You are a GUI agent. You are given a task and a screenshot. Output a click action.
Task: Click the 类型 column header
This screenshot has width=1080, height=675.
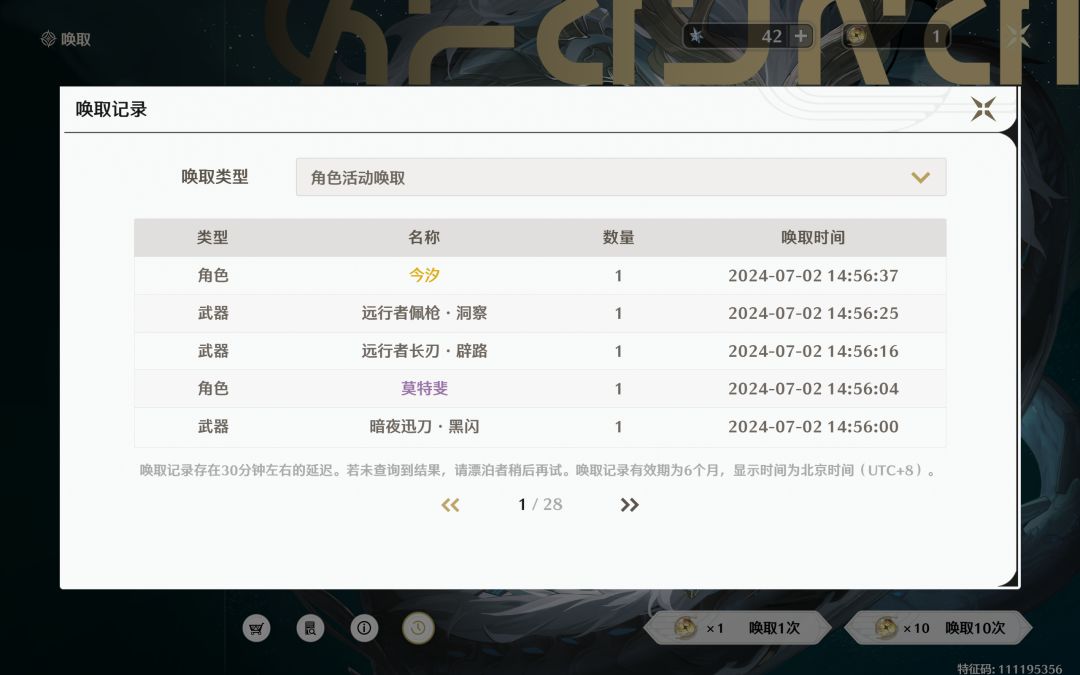pos(212,238)
